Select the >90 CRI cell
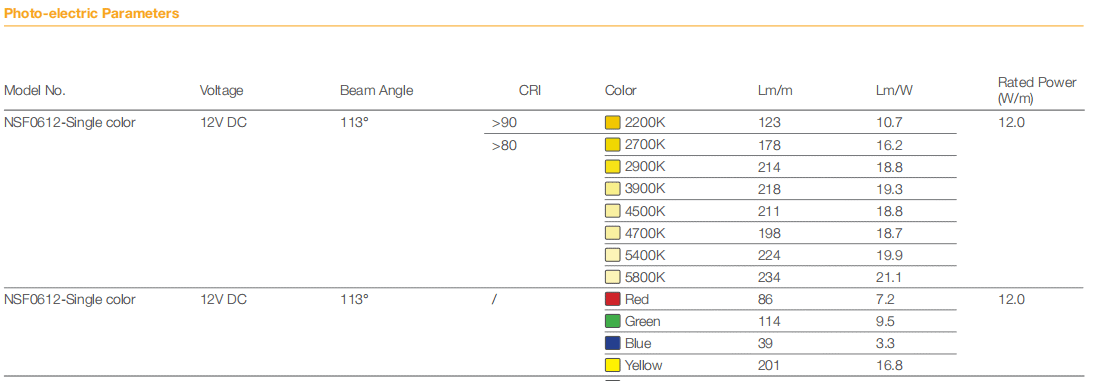Viewport: 1096px width, 381px height. tap(505, 123)
